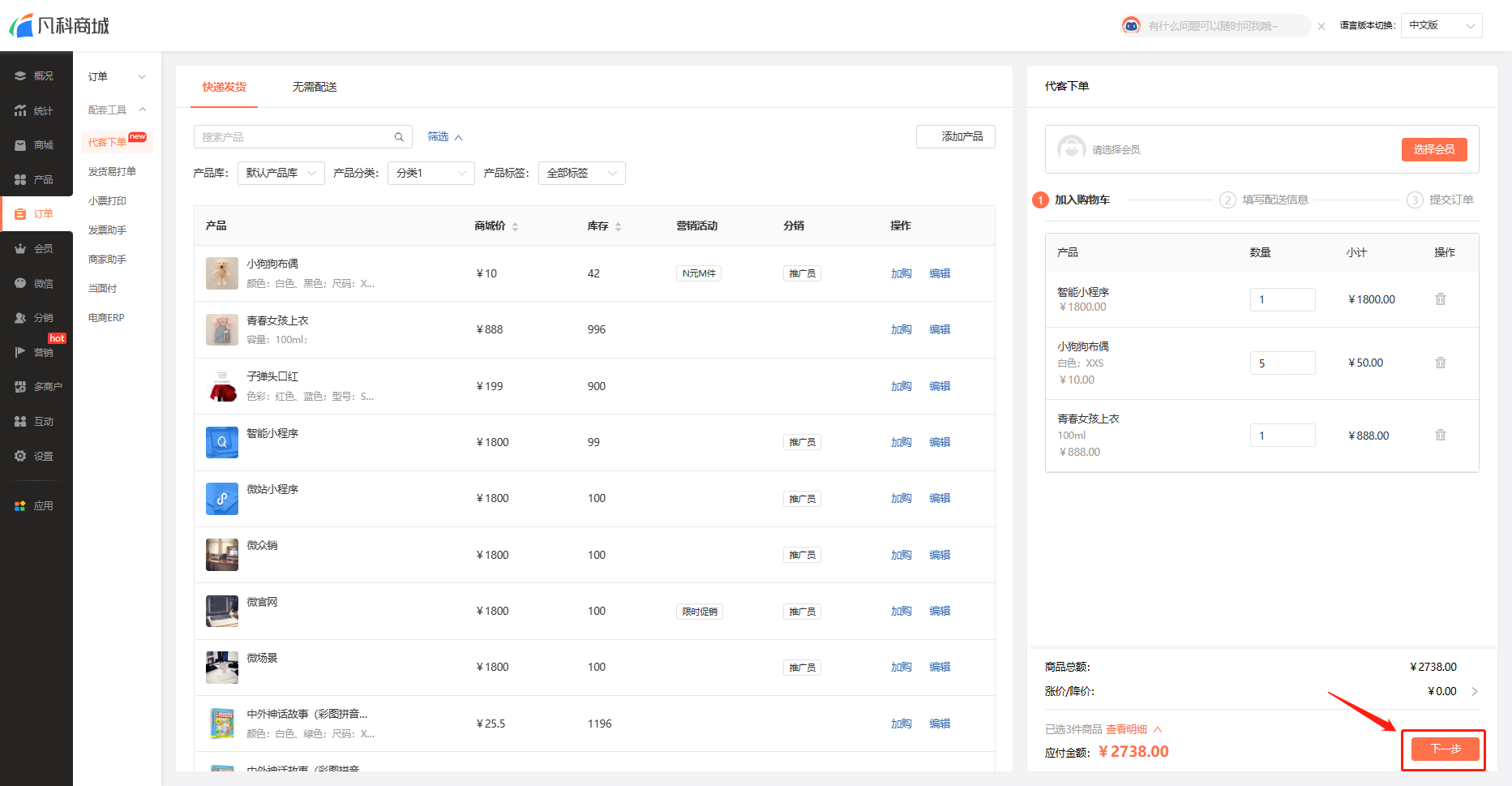
Task: Open the 小狗狗布偶 product thumbnail
Action: (221, 273)
